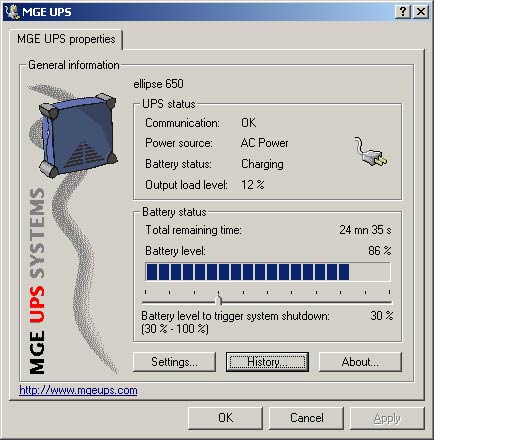Visit the www.mgeups.com link

pyautogui.click(x=78, y=390)
